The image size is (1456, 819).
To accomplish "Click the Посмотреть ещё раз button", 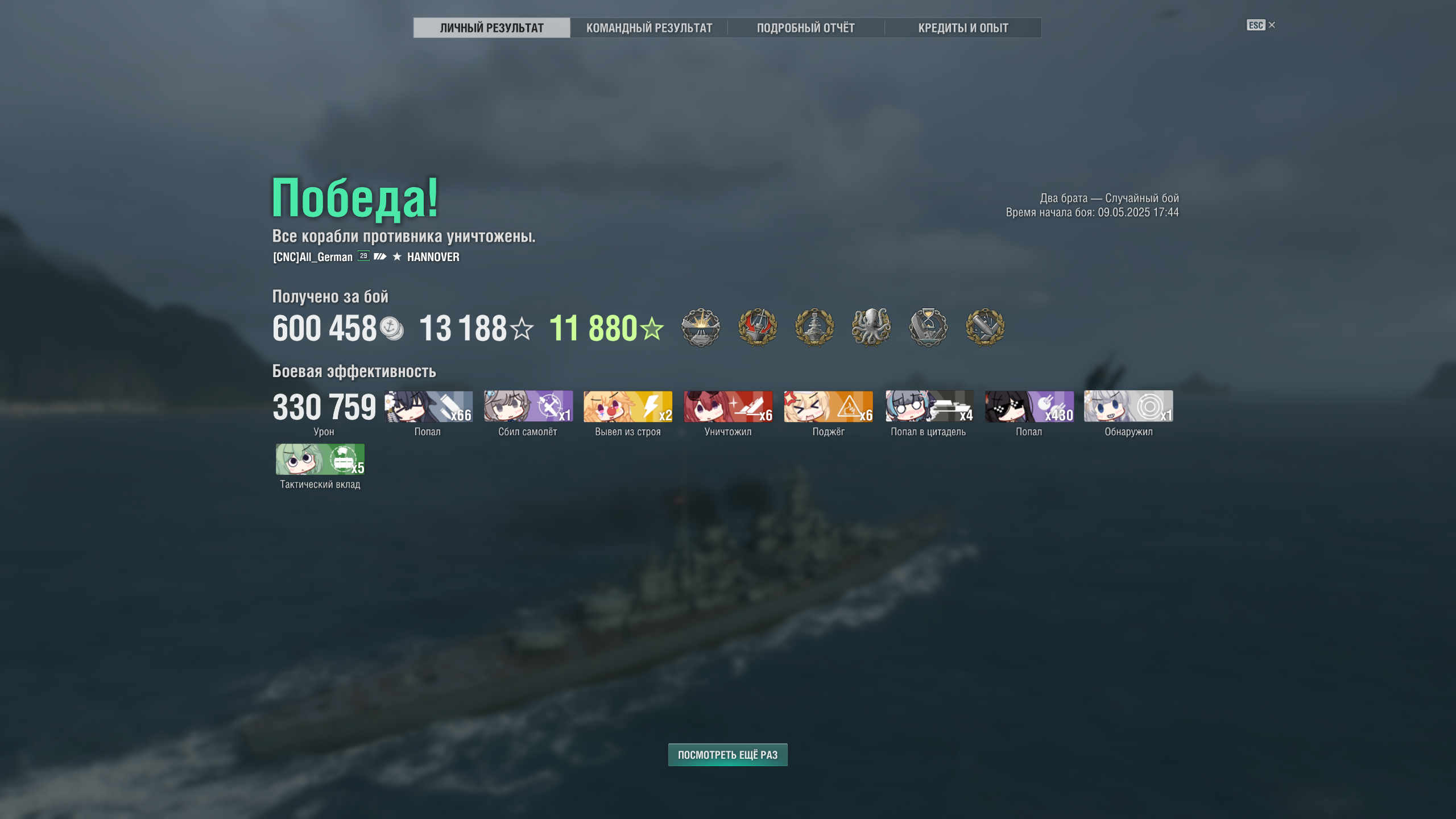I will tap(727, 755).
